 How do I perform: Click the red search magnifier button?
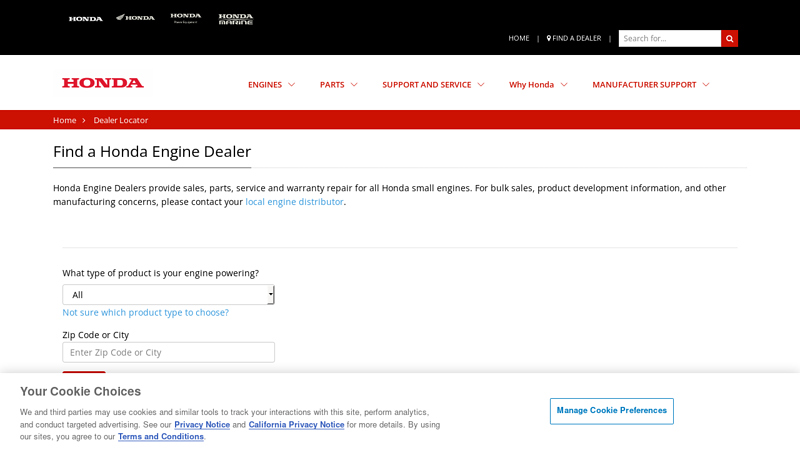[x=730, y=38]
